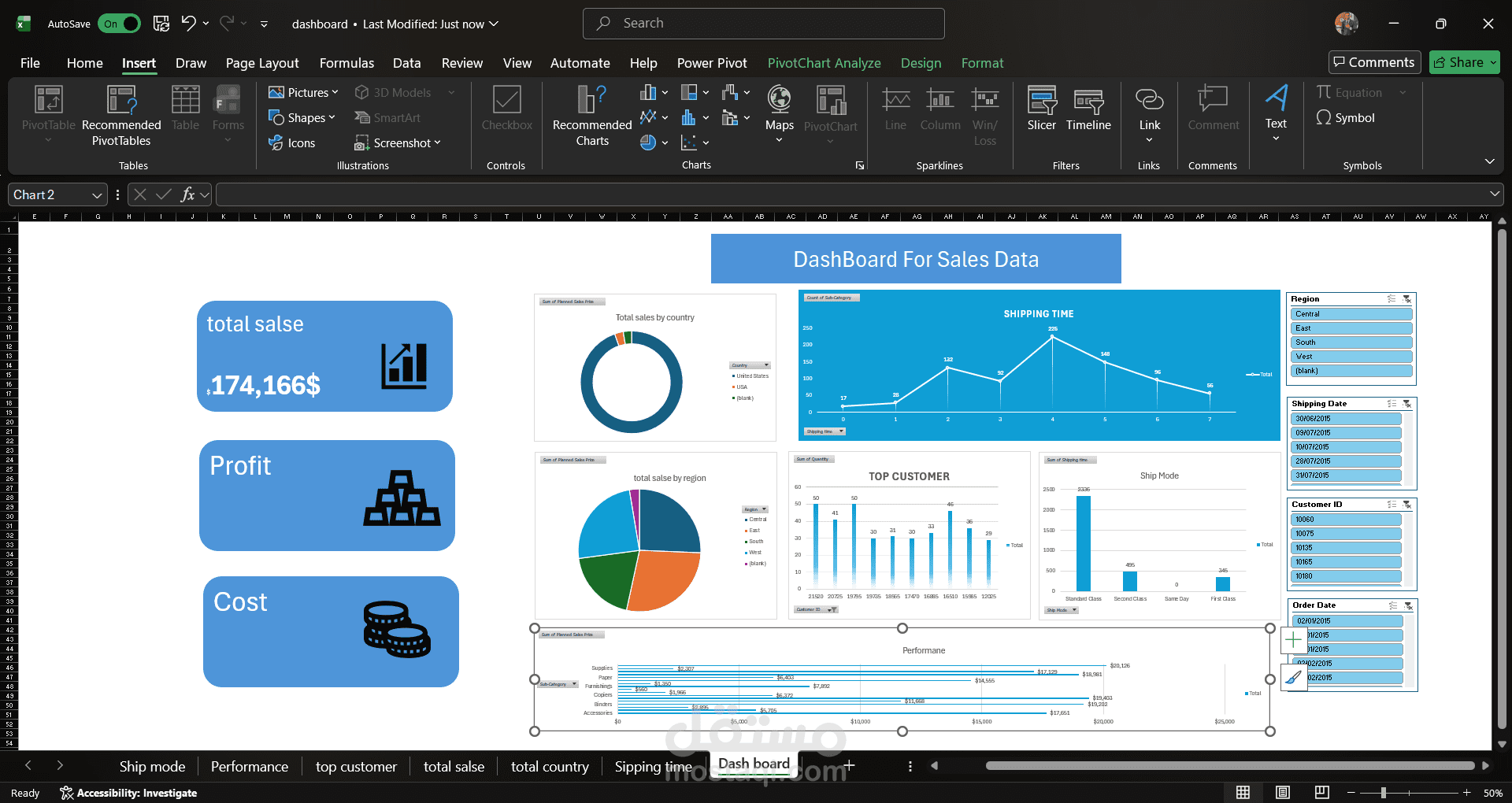The height and width of the screenshot is (803, 1512).
Task: Zoom out with minus button
Action: click(x=1351, y=793)
